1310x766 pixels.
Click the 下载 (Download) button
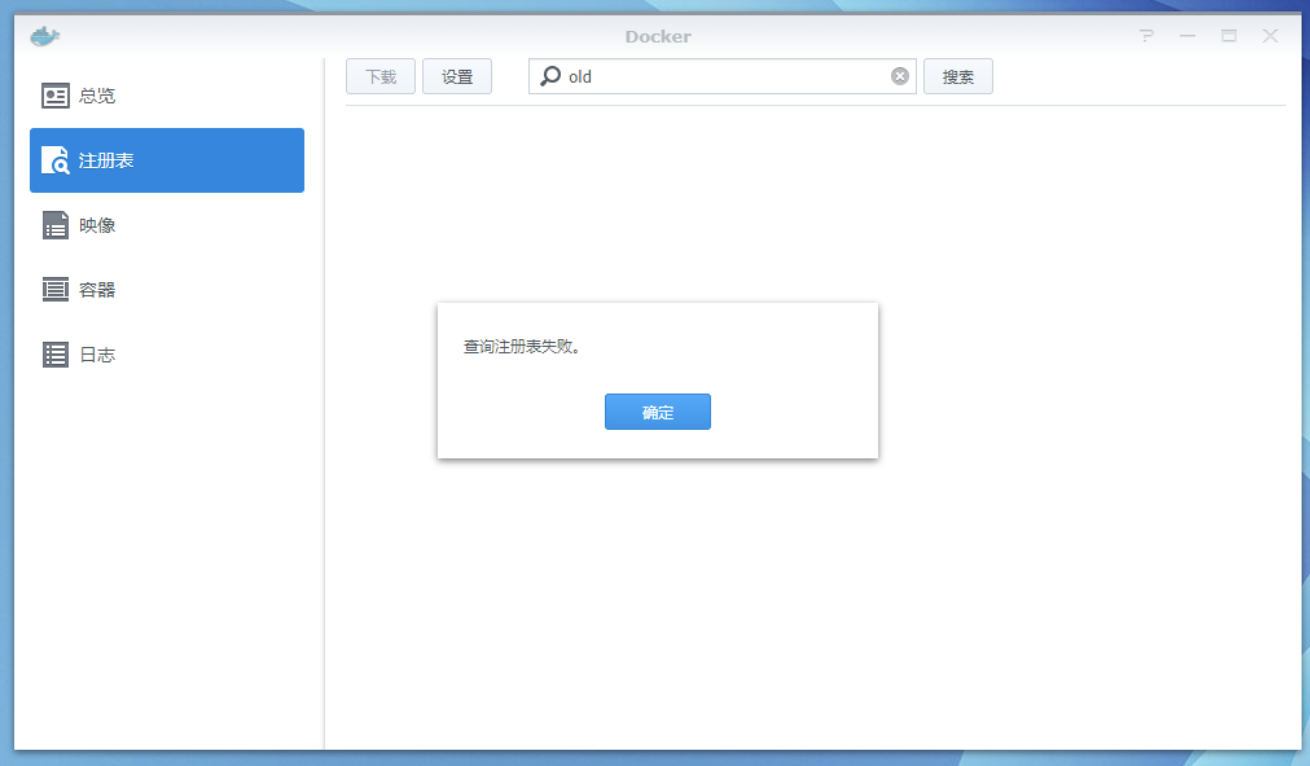[x=380, y=76]
